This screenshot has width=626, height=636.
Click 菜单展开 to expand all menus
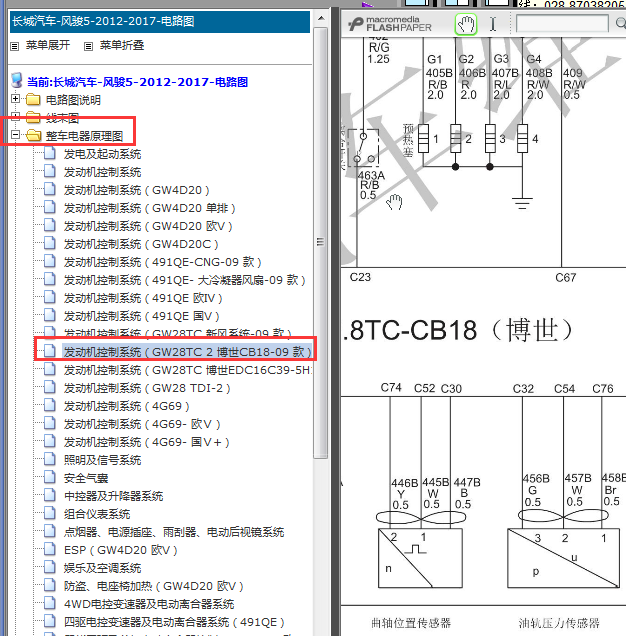(48, 45)
